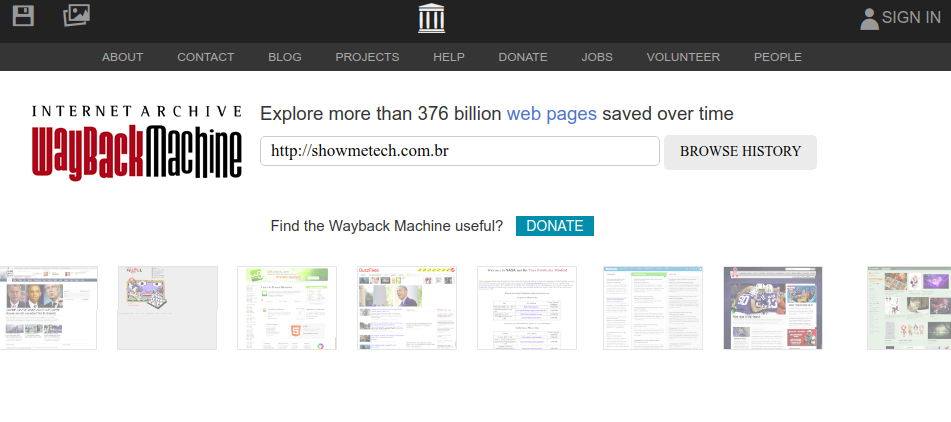Viewport: 951px width, 422px height.
Task: Click the user avatar icon
Action: [869, 18]
